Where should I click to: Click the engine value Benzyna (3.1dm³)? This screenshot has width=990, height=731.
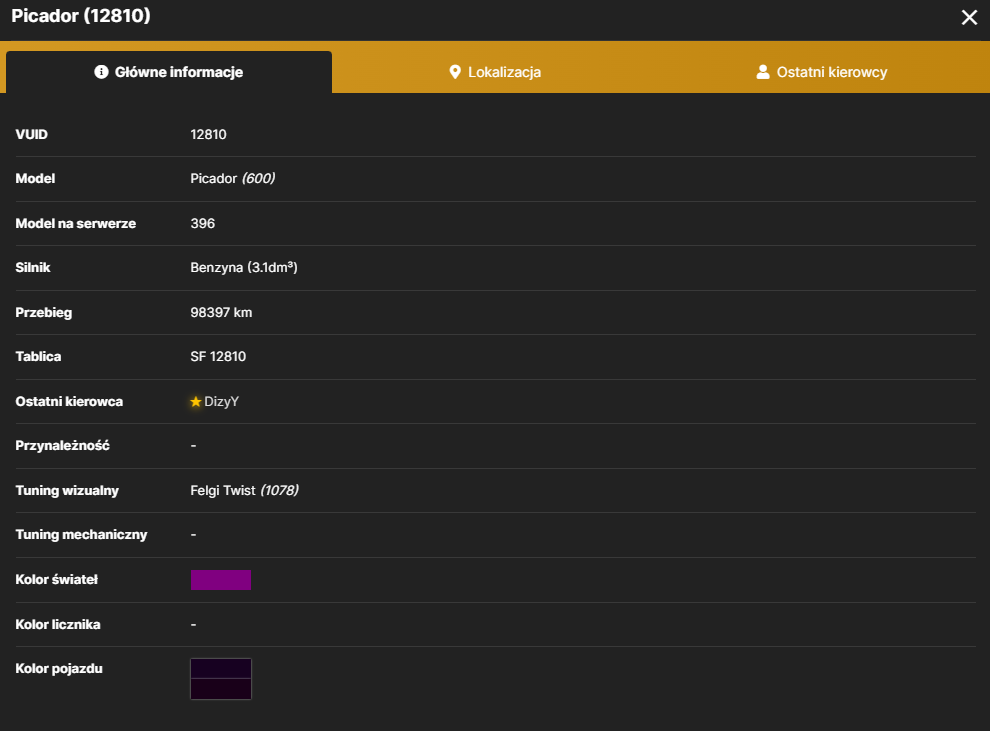click(x=244, y=268)
